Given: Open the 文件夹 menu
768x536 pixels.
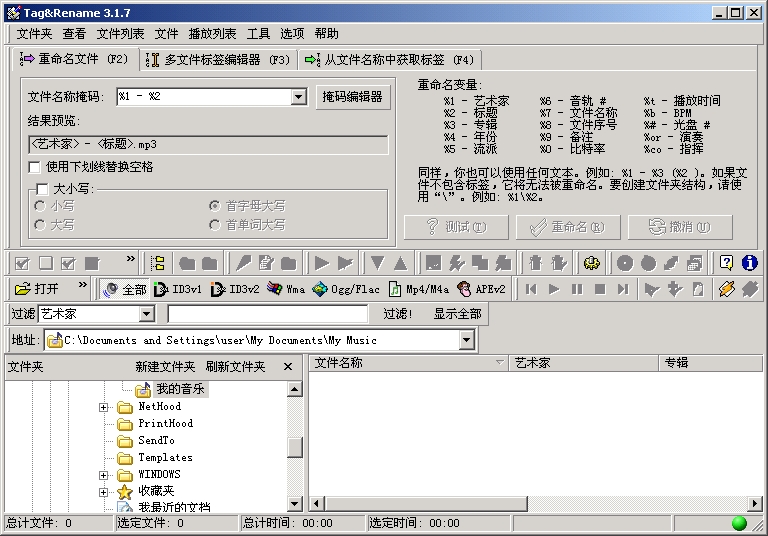Looking at the screenshot, I should point(34,33).
